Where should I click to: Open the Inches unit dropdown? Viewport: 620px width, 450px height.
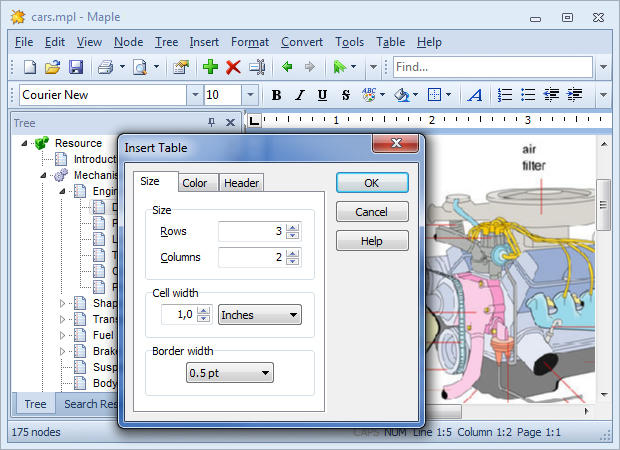[x=260, y=315]
